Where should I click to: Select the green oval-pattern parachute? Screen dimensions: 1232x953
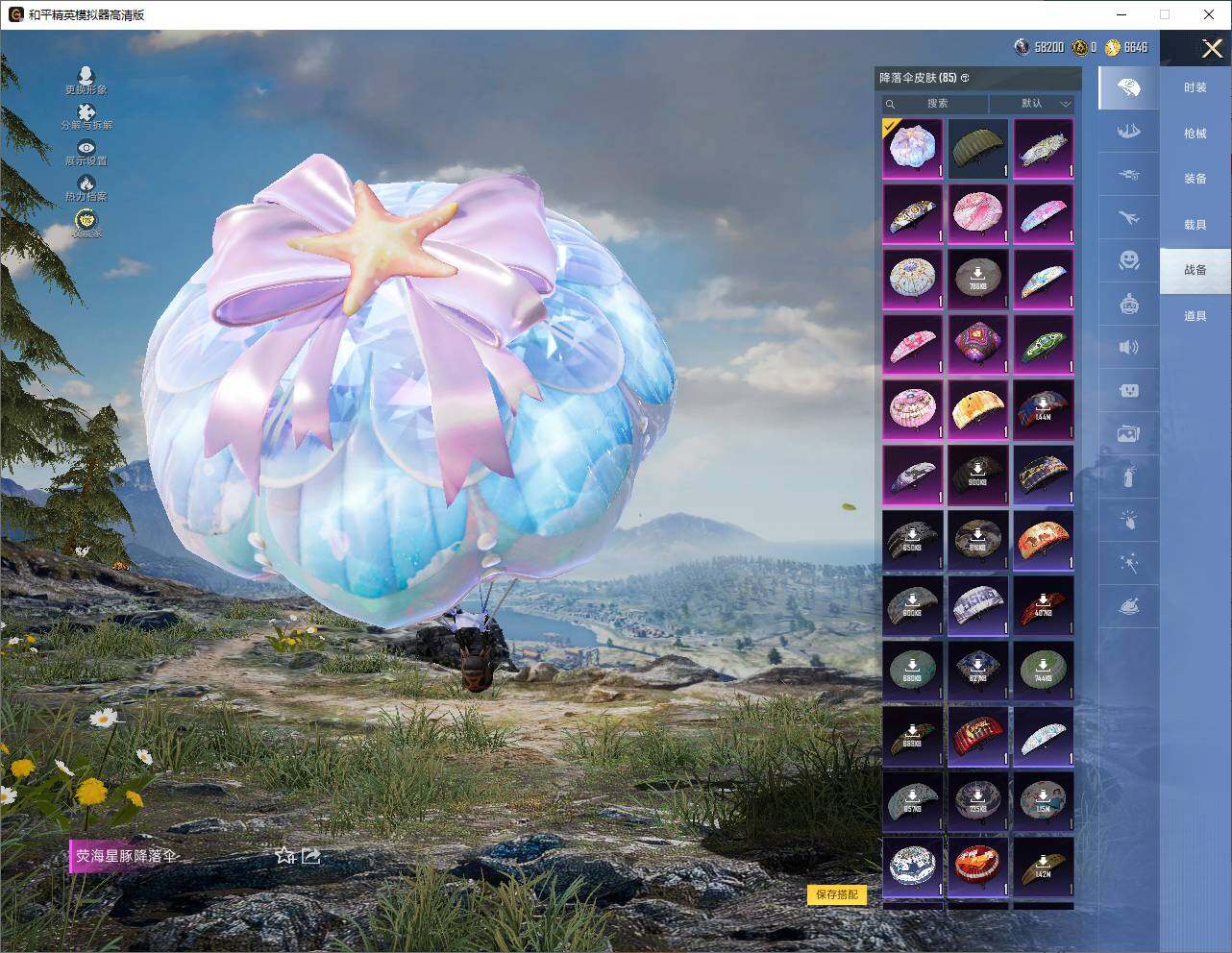click(x=1044, y=344)
